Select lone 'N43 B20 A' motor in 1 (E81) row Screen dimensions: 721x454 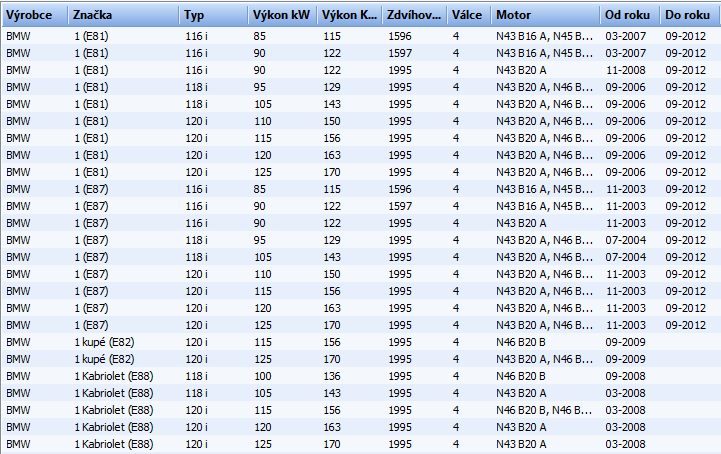[x=521, y=70]
